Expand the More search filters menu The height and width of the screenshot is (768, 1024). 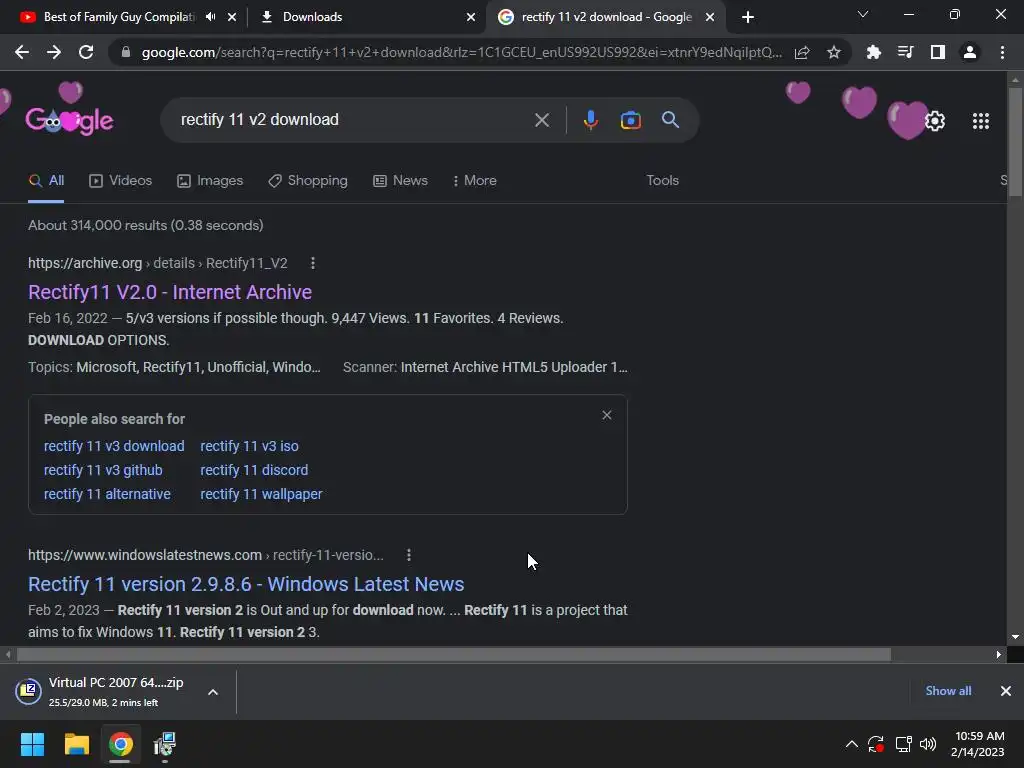click(x=475, y=181)
